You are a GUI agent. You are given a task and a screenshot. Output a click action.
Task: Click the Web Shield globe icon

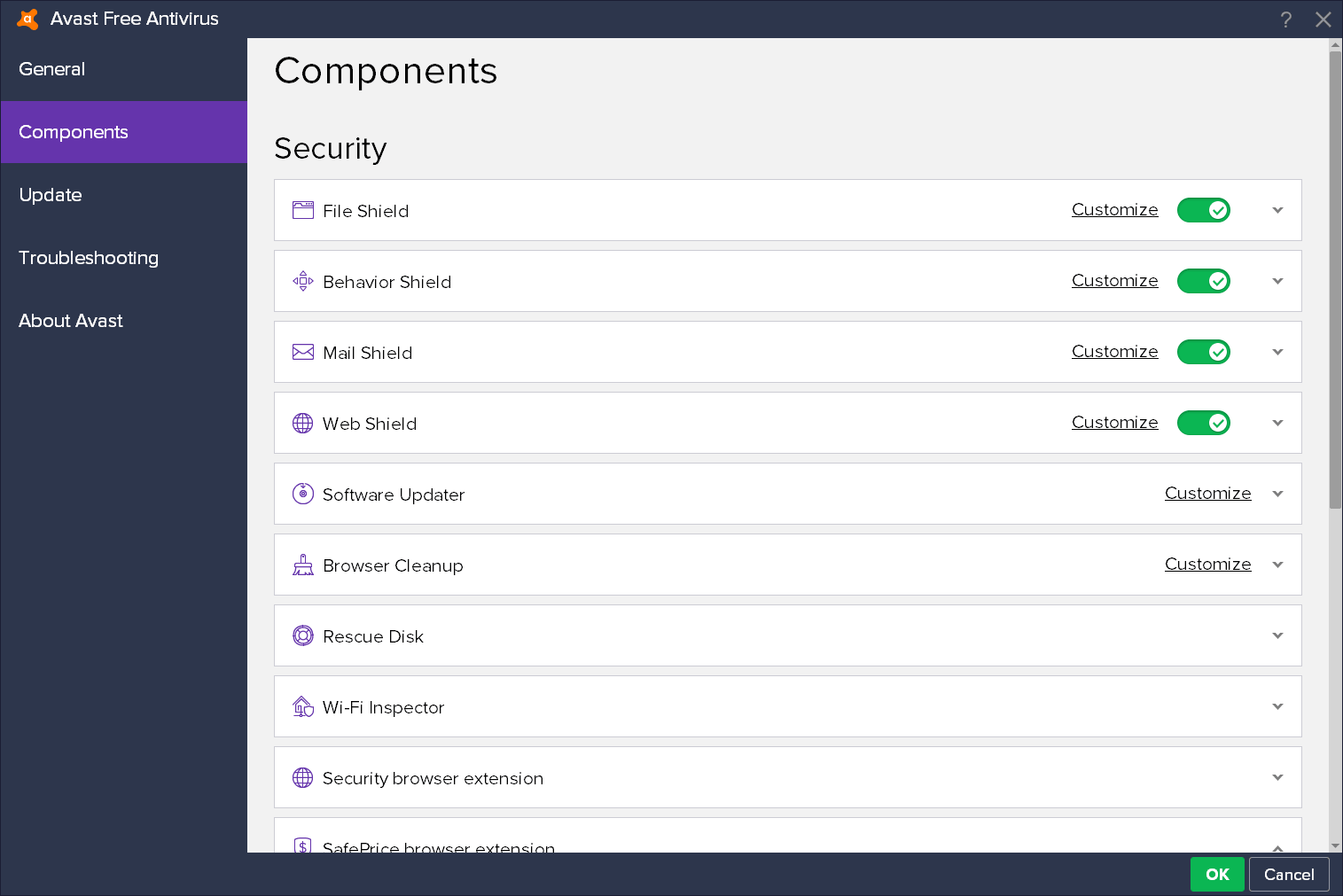[303, 423]
